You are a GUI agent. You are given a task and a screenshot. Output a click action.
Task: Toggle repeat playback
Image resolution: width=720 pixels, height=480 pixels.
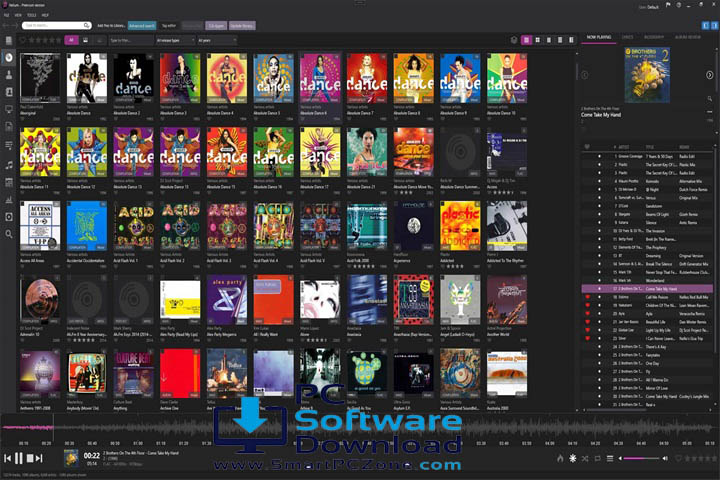pyautogui.click(x=597, y=458)
